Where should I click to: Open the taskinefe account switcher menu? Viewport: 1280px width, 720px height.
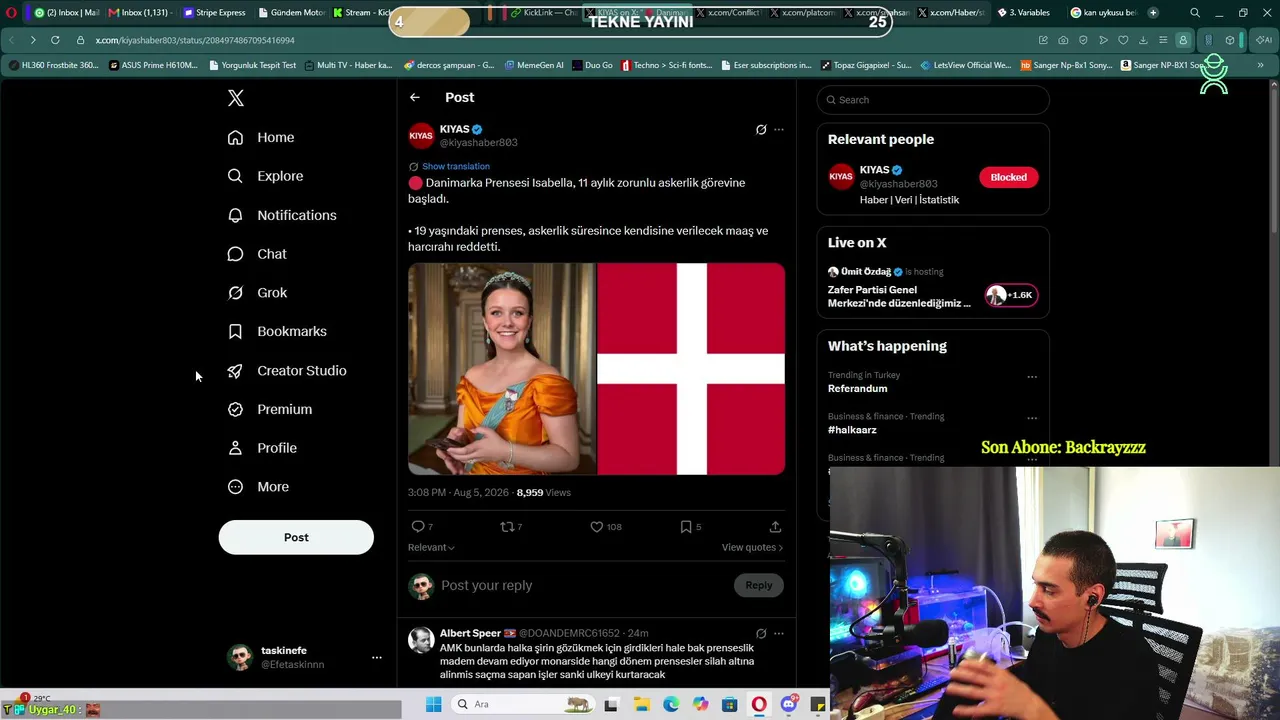[377, 657]
